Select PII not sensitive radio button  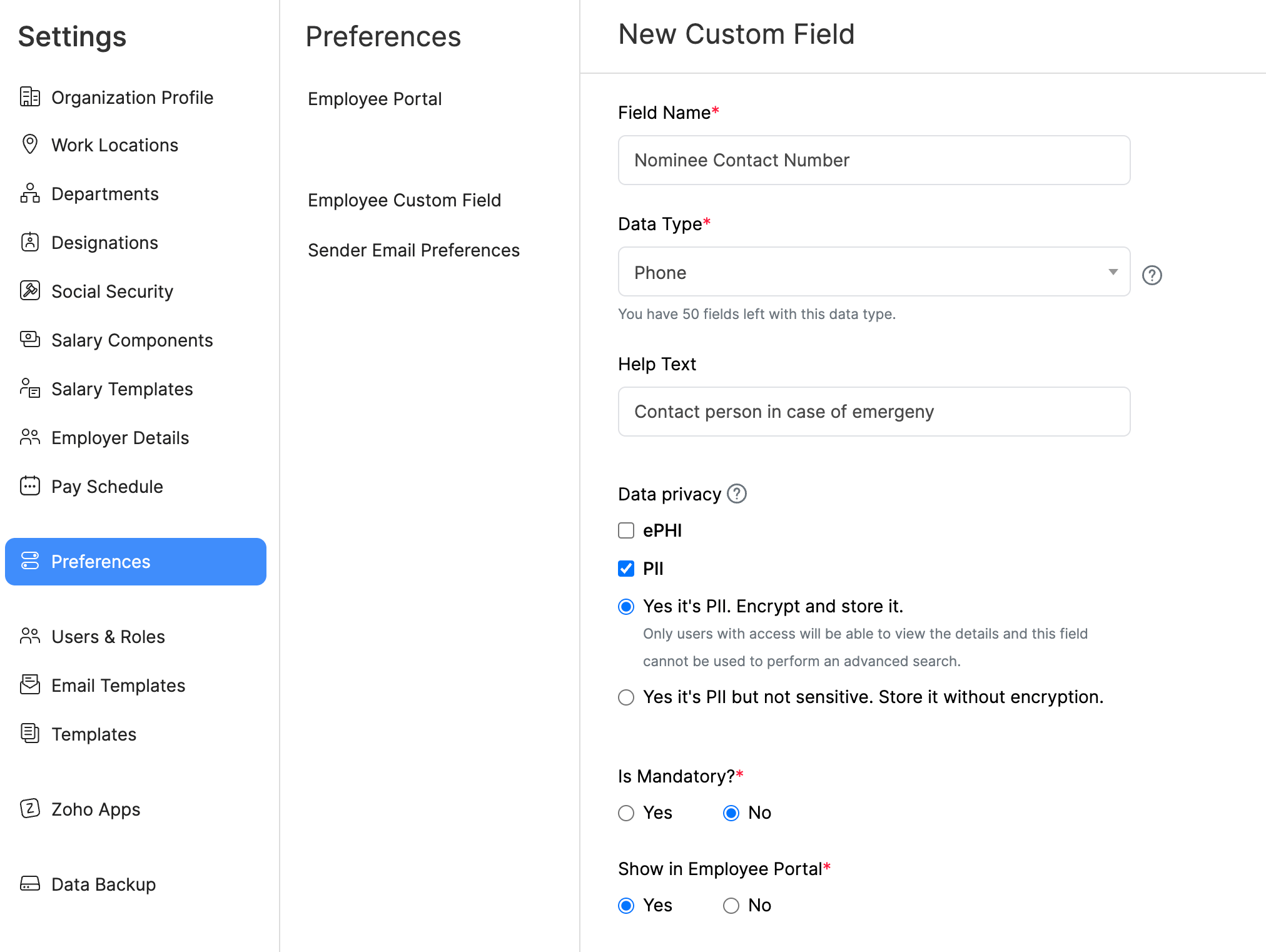(626, 698)
